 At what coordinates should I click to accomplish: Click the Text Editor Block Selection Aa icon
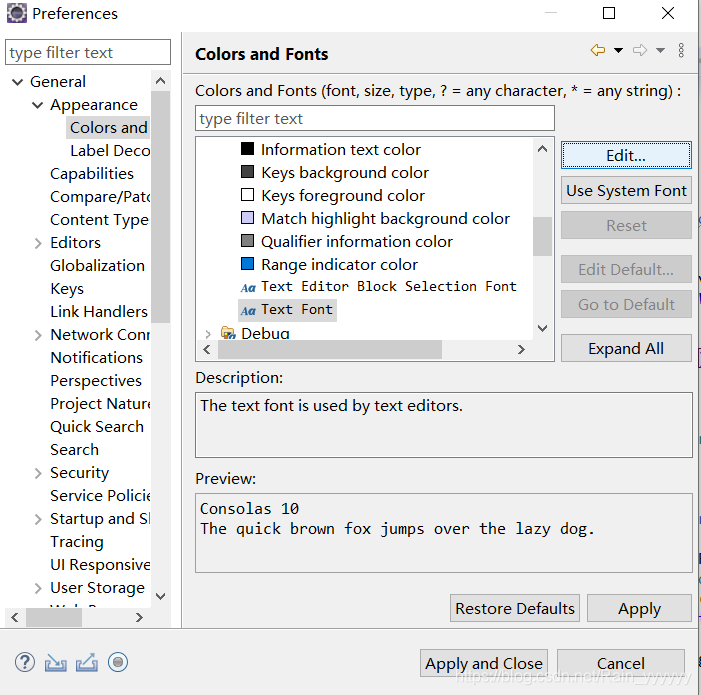pyautogui.click(x=248, y=287)
